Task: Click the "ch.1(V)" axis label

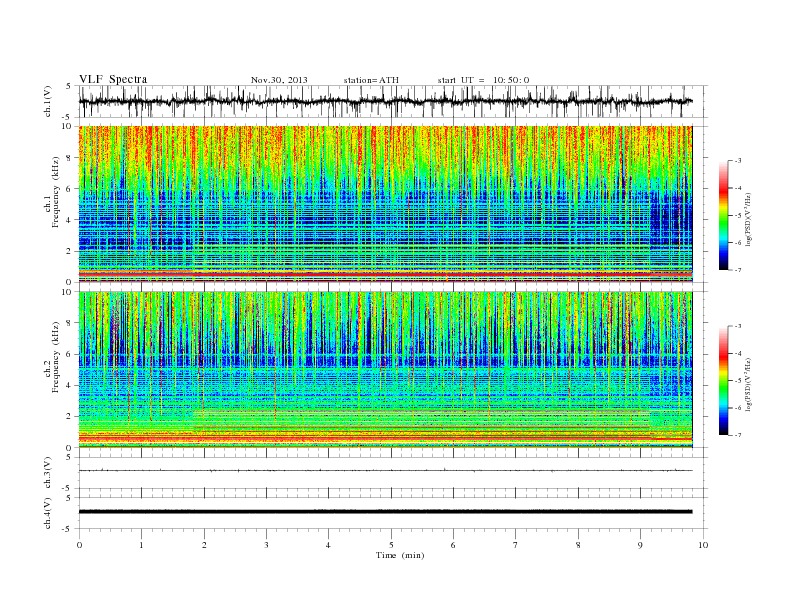Action: point(48,101)
